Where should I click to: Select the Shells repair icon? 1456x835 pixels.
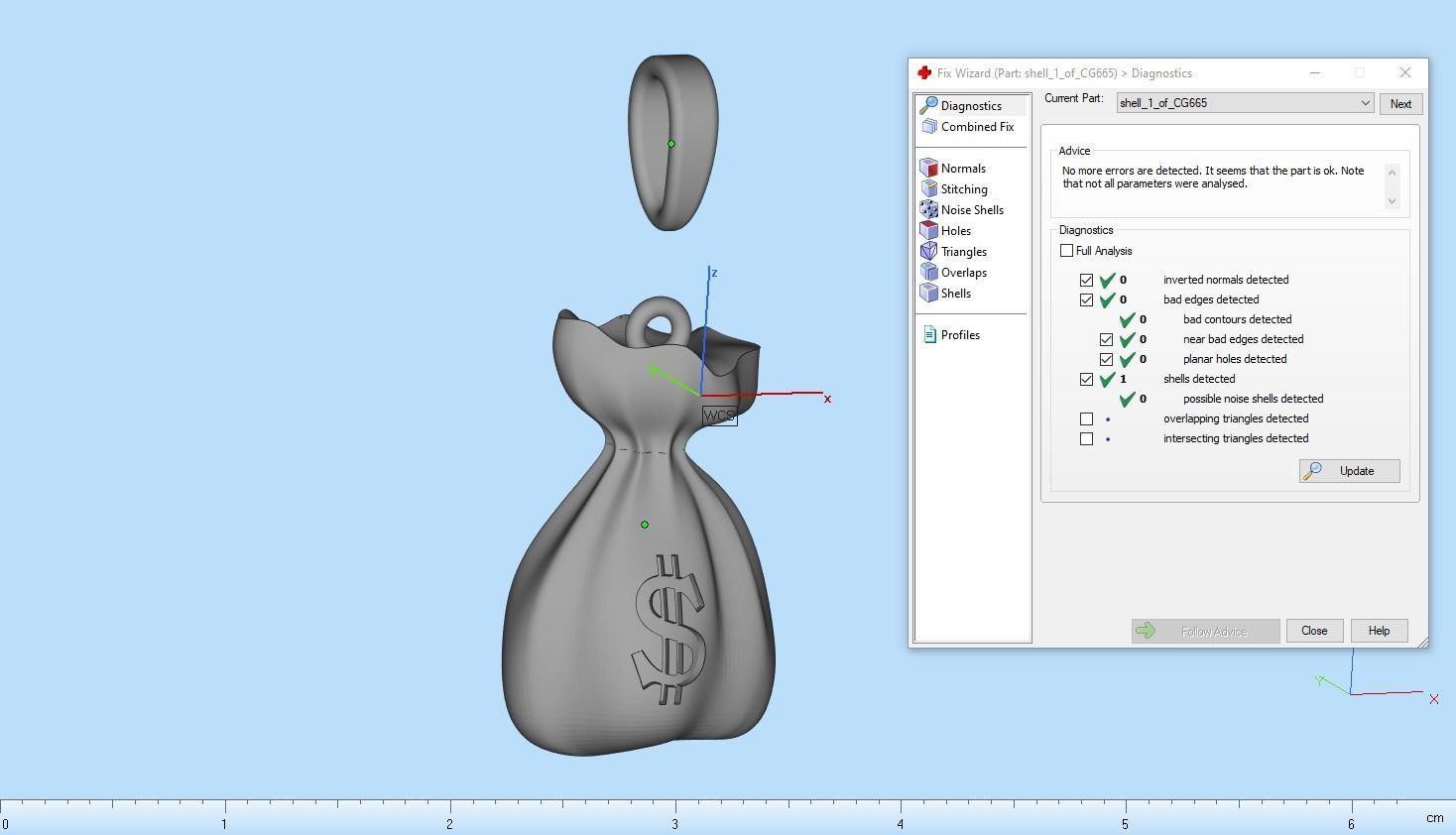click(929, 294)
